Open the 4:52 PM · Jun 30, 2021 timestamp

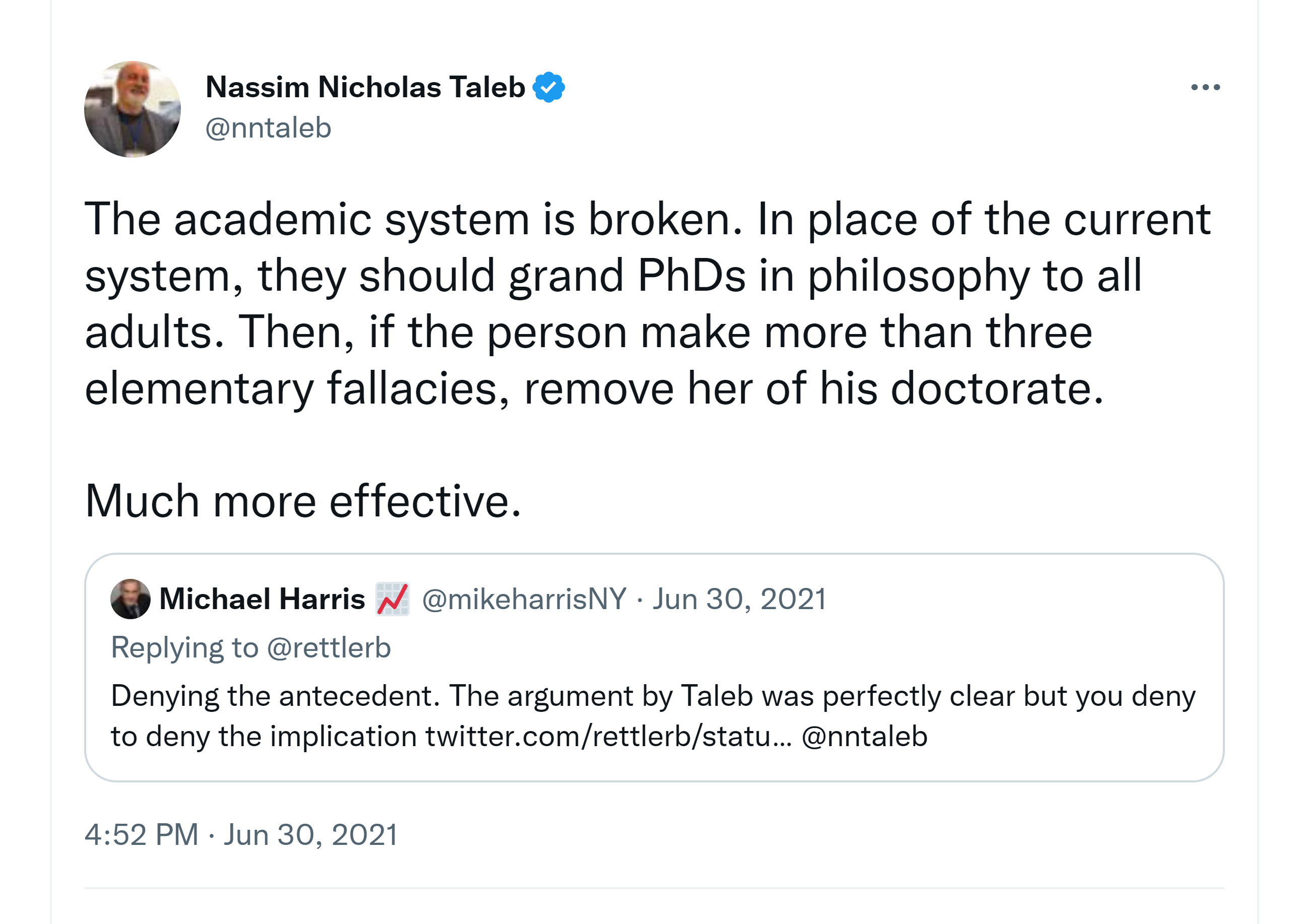click(241, 835)
